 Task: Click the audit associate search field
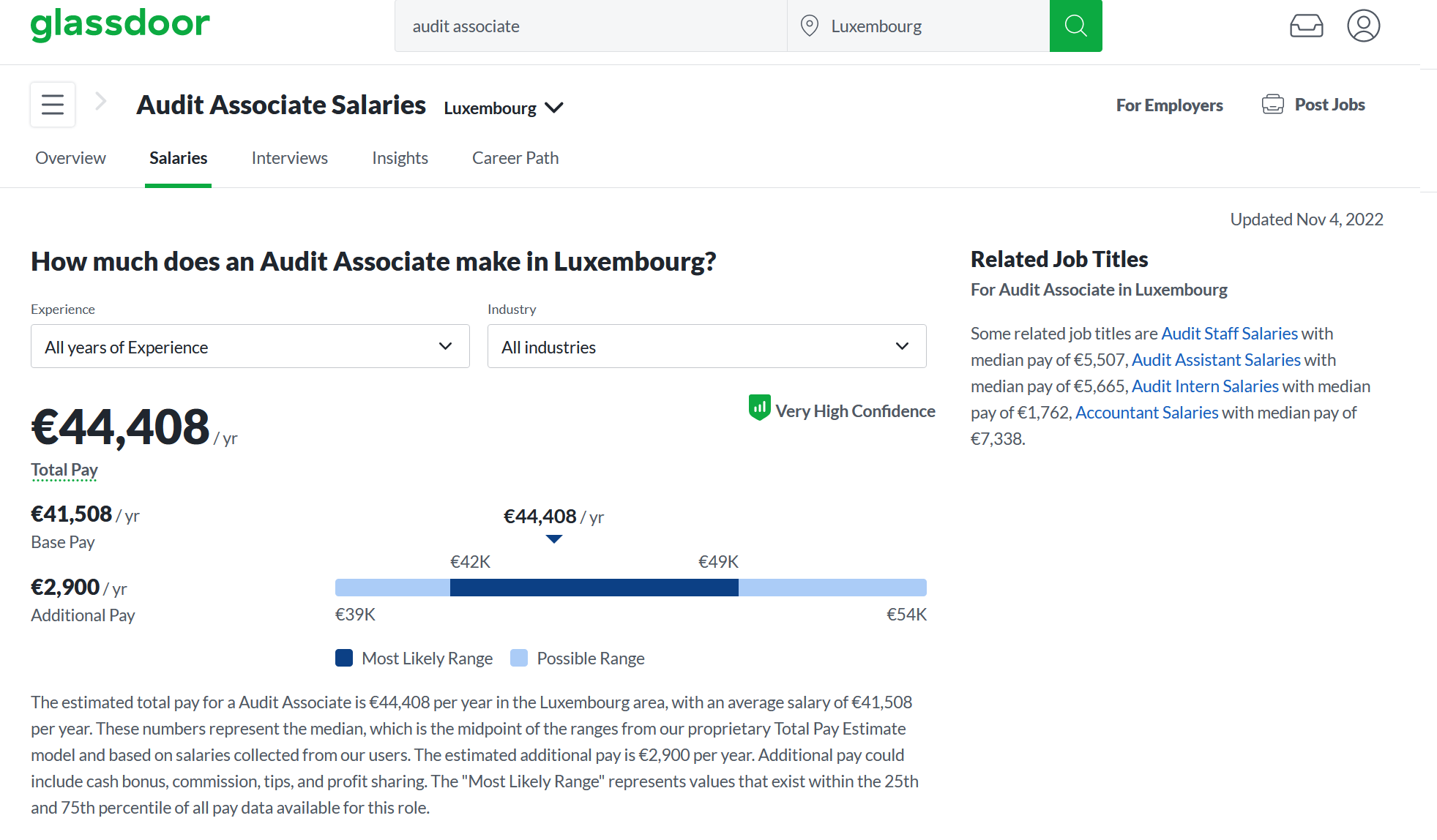pyautogui.click(x=590, y=26)
